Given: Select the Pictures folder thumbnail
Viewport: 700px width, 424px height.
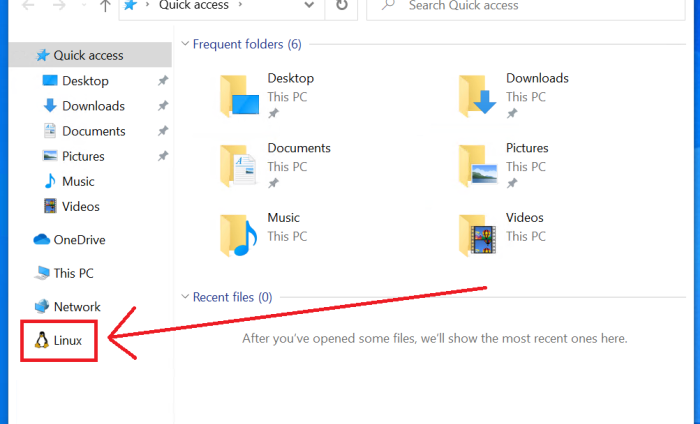Looking at the screenshot, I should click(x=478, y=166).
